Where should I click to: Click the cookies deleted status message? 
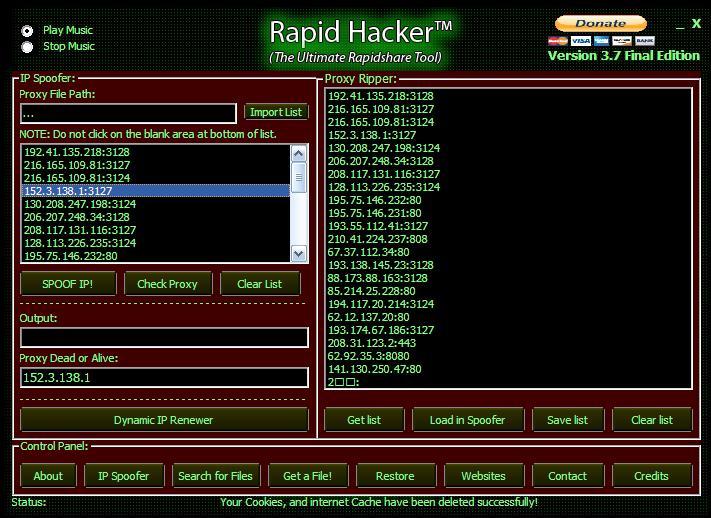pyautogui.click(x=379, y=503)
